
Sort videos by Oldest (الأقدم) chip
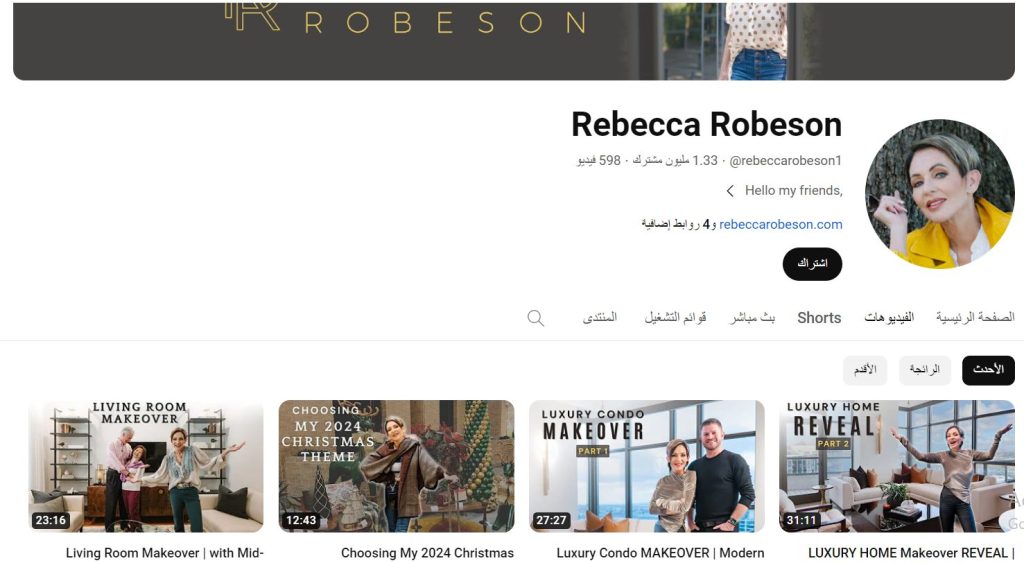[x=865, y=370]
